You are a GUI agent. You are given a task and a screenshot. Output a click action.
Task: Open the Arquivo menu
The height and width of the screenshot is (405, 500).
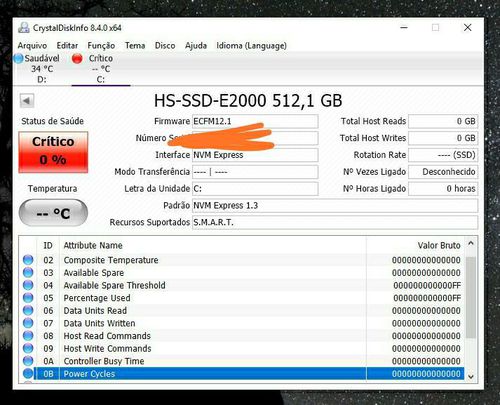click(x=32, y=46)
